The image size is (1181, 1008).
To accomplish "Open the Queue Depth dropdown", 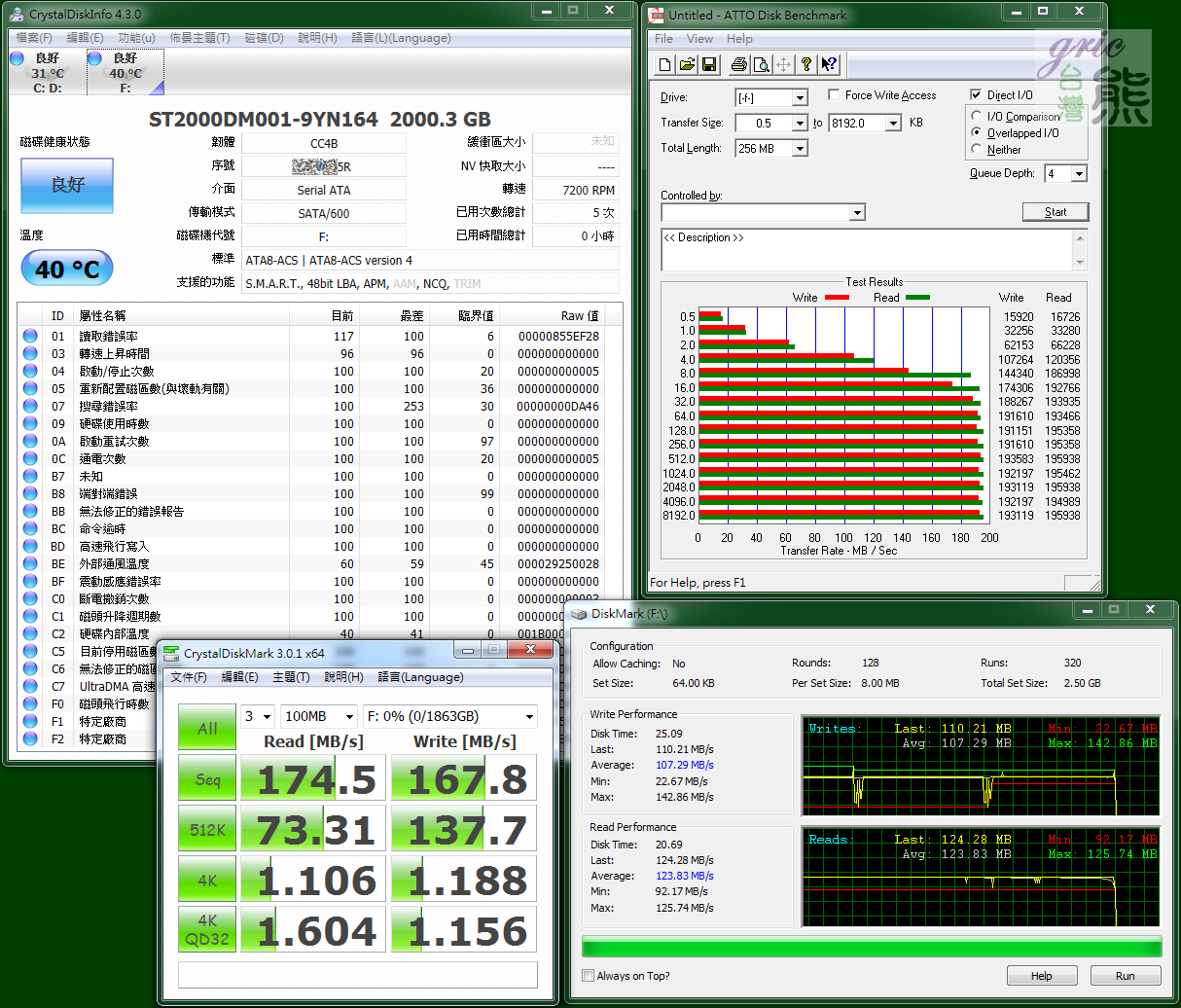I will [x=1079, y=174].
